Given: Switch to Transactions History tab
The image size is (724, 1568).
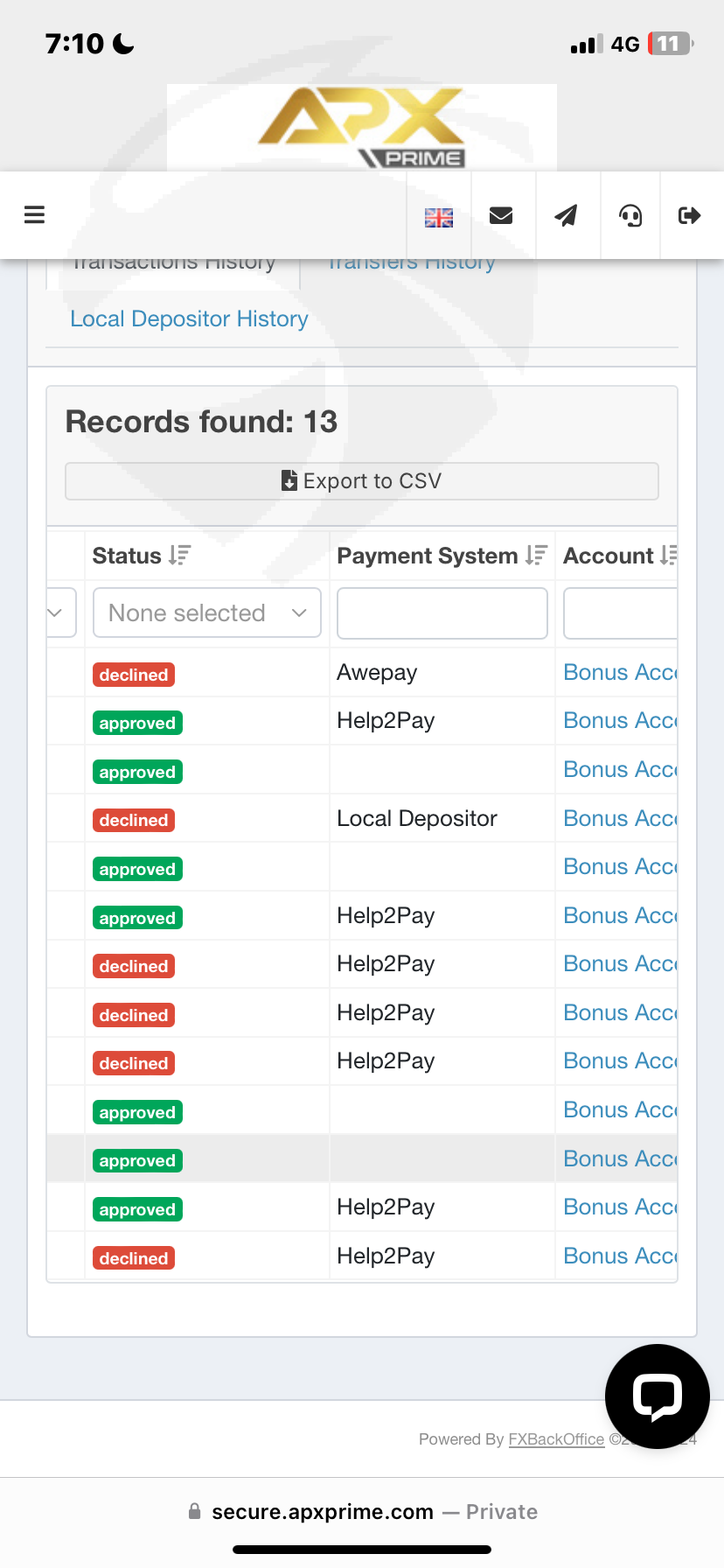Looking at the screenshot, I should pos(173,264).
